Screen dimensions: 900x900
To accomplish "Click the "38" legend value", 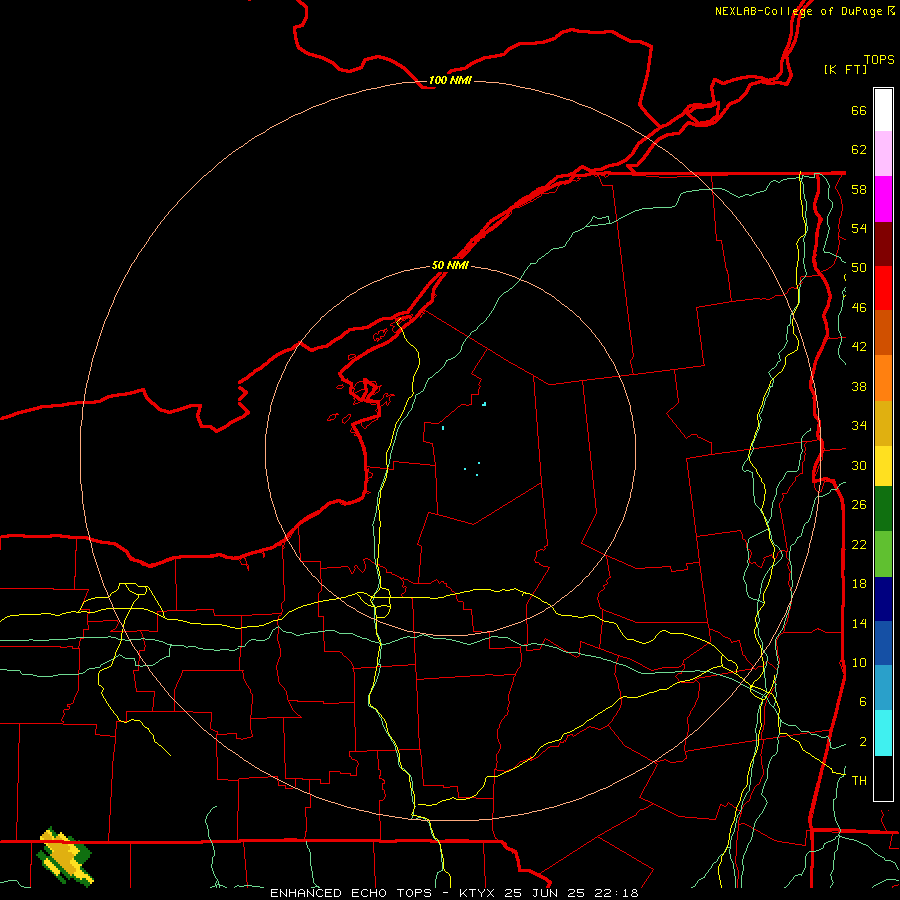I will [x=859, y=386].
